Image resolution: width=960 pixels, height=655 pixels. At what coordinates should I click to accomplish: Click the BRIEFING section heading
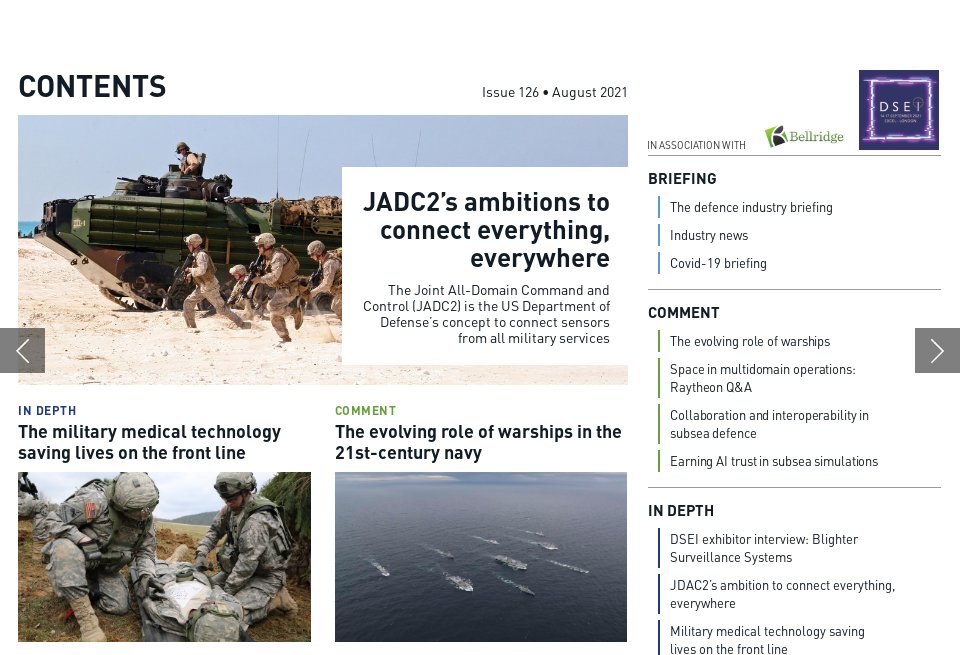(682, 179)
